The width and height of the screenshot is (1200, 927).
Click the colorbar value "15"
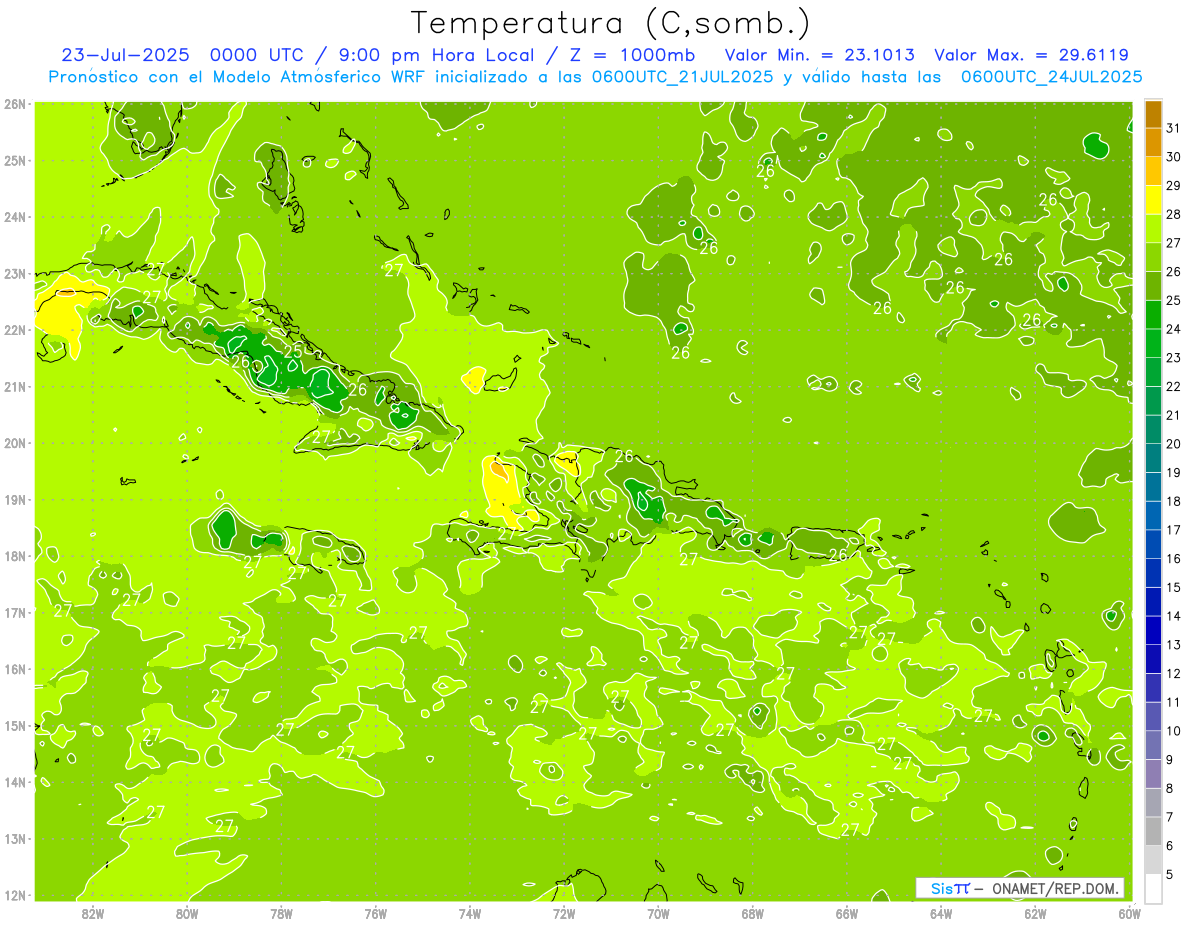click(x=1174, y=587)
